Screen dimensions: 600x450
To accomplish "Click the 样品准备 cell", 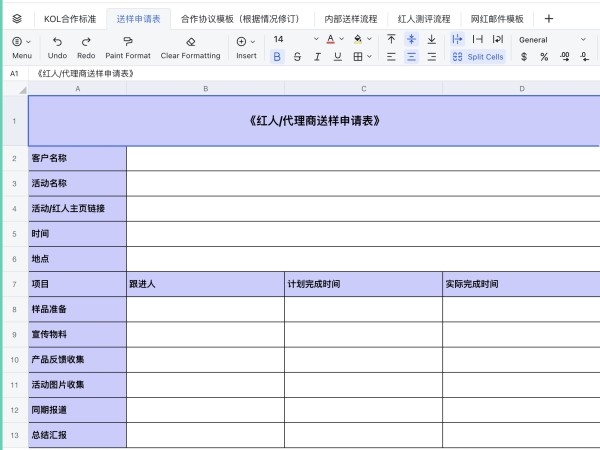I will tap(77, 309).
